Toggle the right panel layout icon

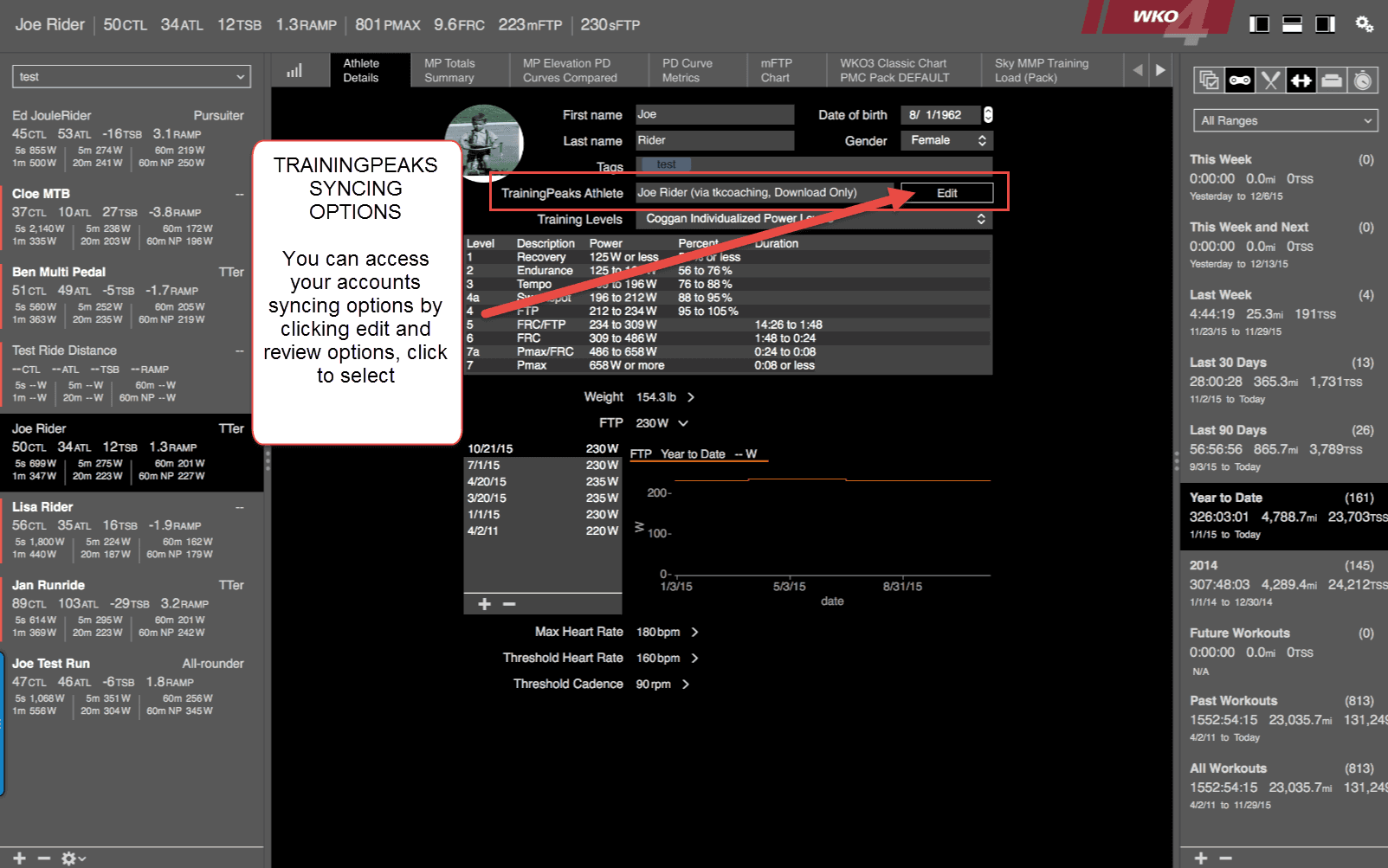click(1325, 24)
